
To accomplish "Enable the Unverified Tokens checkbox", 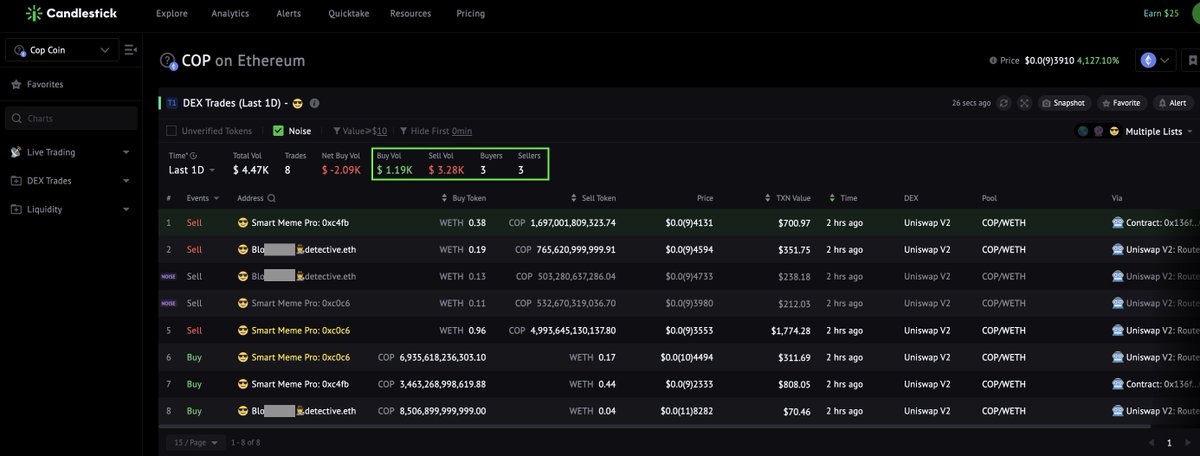I will [x=172, y=131].
